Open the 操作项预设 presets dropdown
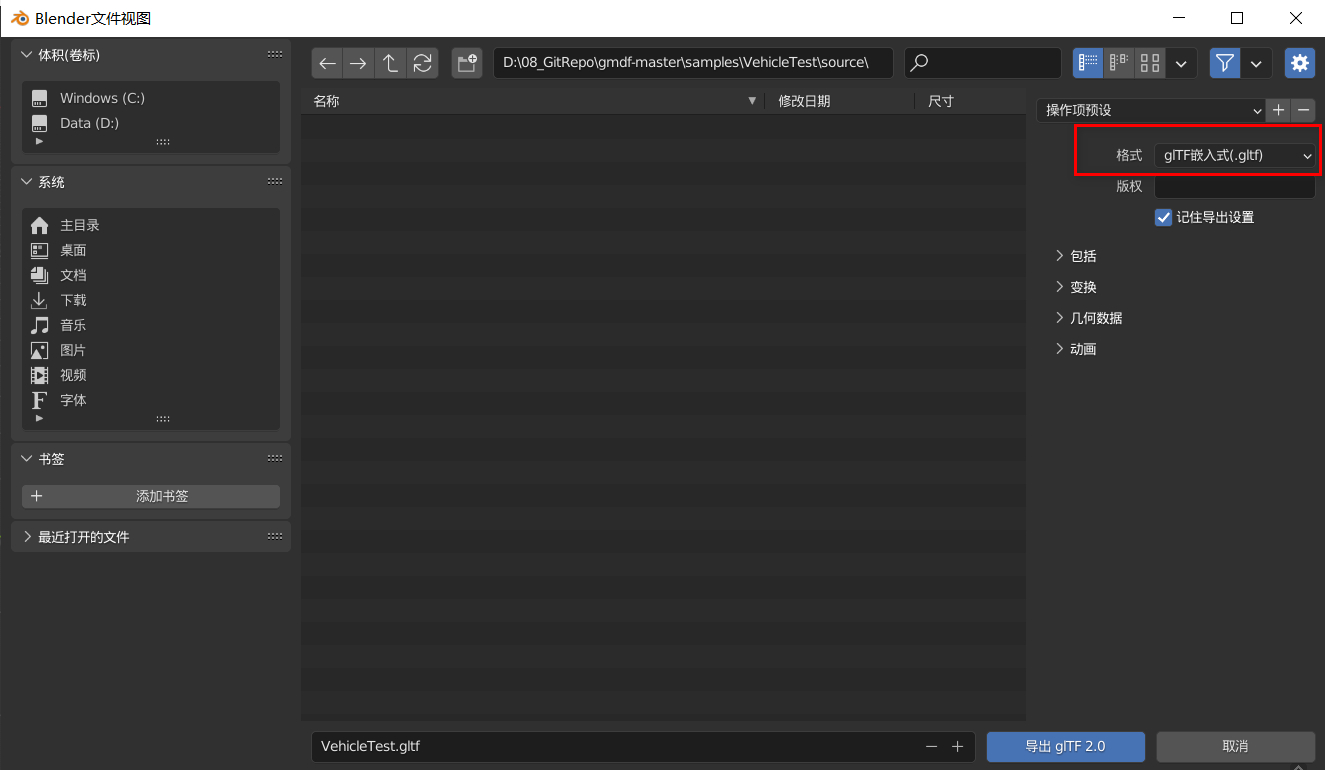The width and height of the screenshot is (1325, 770). 1150,110
